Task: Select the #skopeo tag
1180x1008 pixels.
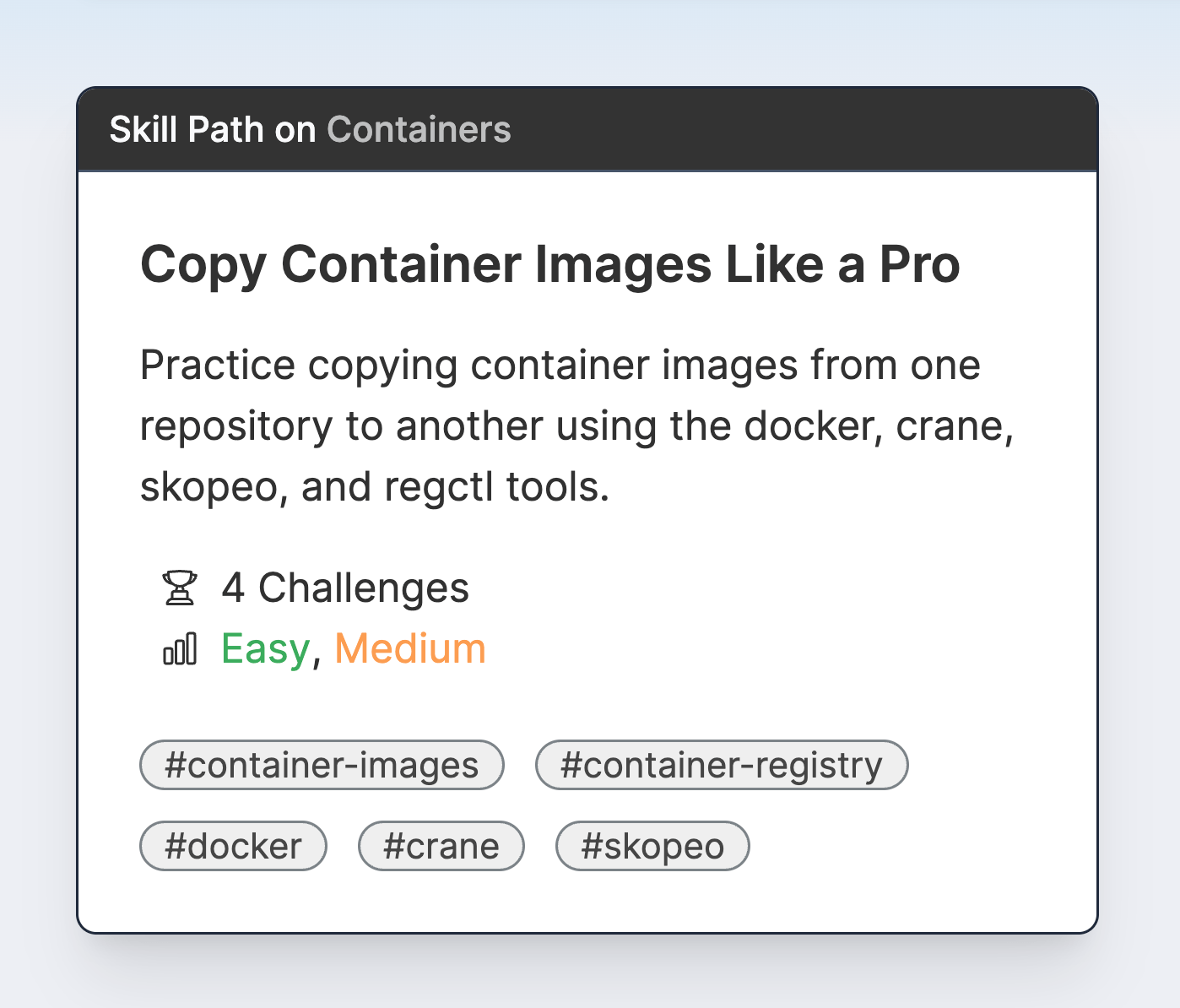Action: 652,845
